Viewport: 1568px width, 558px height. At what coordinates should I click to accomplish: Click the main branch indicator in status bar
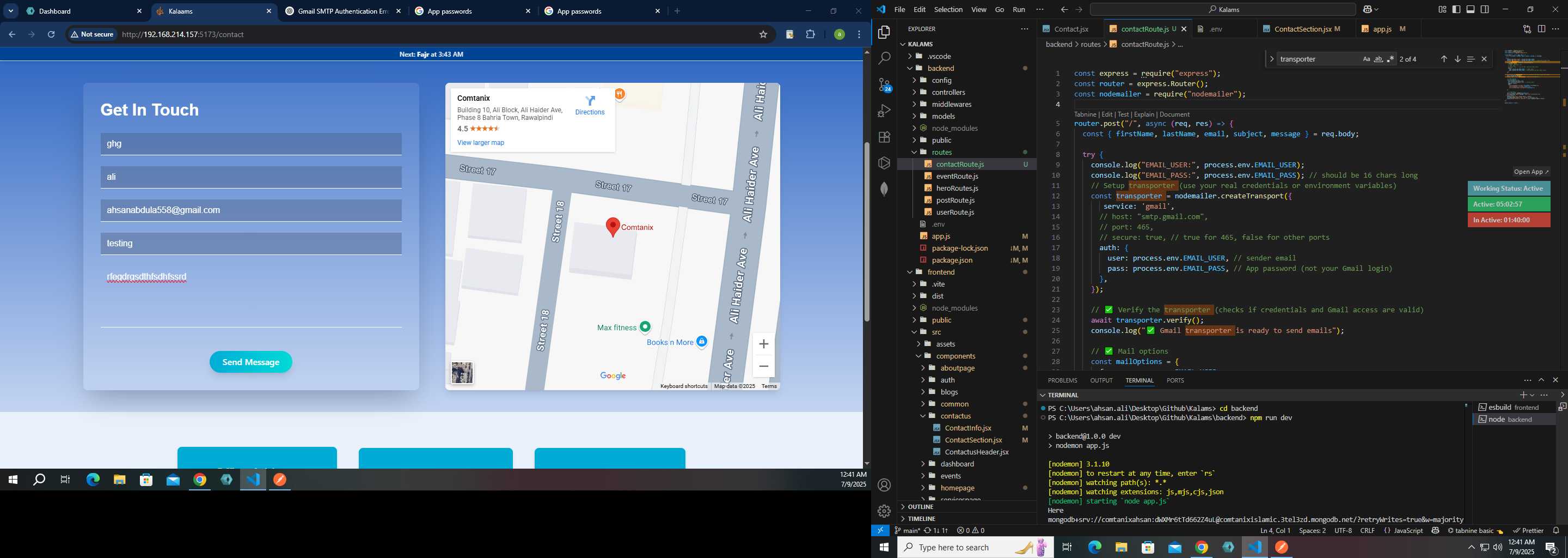pos(906,531)
